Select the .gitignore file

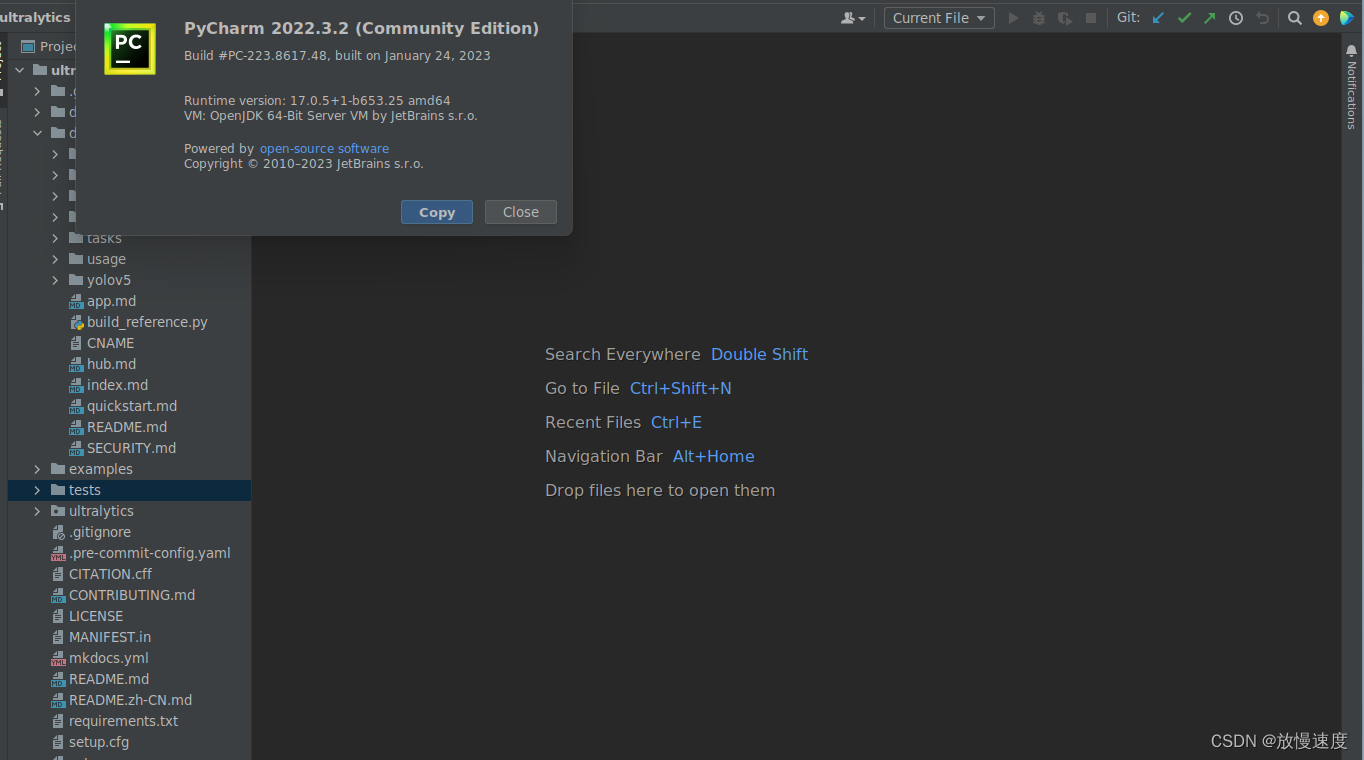[x=99, y=532]
